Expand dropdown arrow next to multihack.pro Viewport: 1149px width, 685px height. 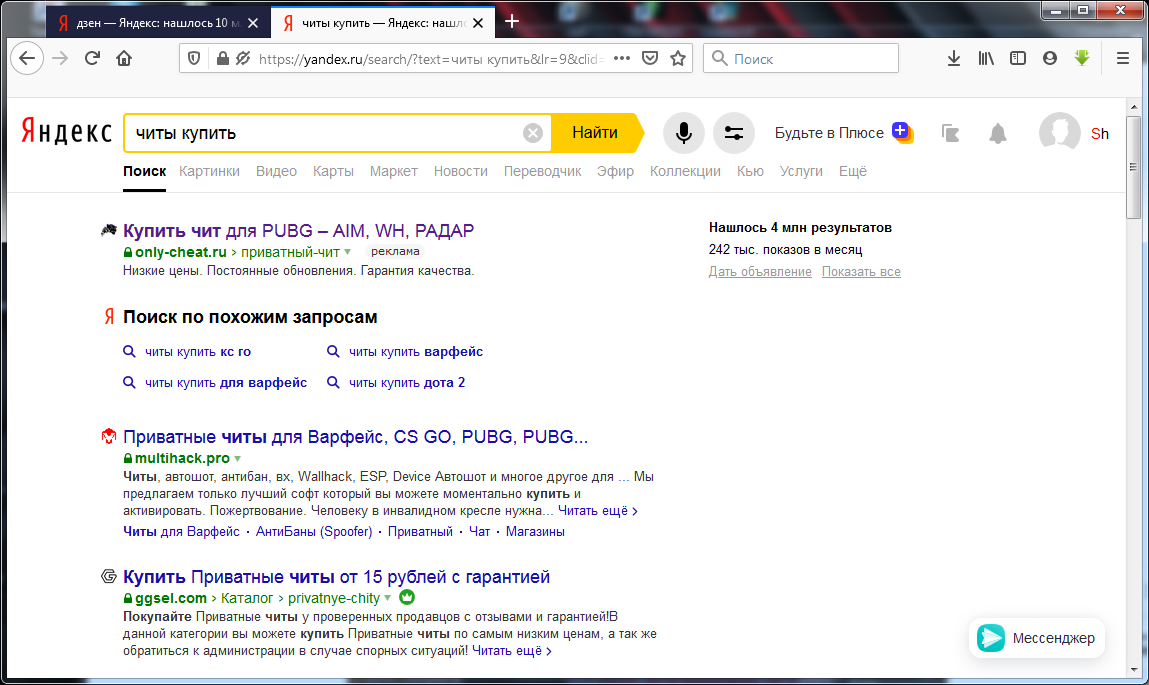click(x=237, y=459)
